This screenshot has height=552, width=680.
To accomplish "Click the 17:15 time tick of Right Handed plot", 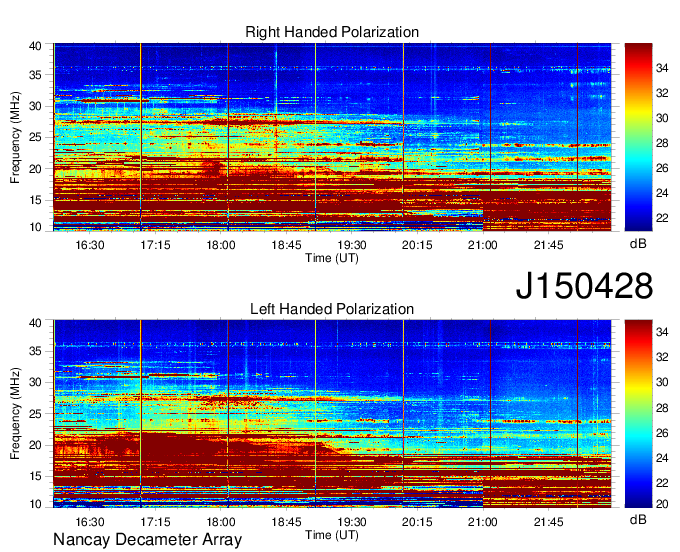I will 155,245.
